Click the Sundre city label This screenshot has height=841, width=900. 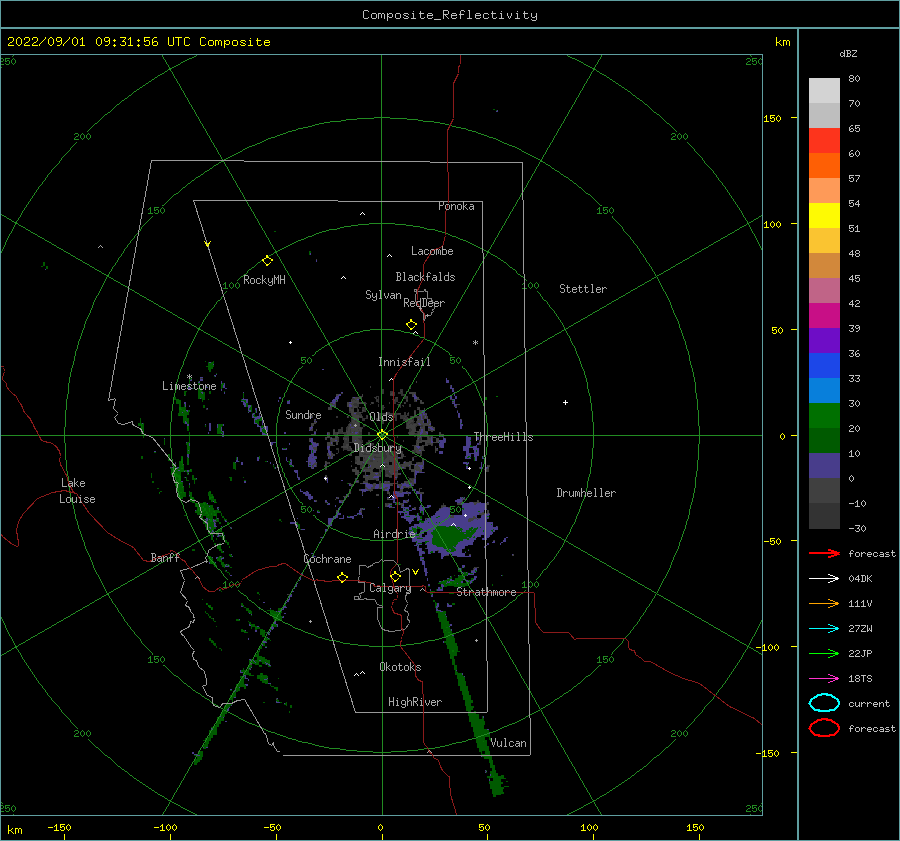click(303, 415)
